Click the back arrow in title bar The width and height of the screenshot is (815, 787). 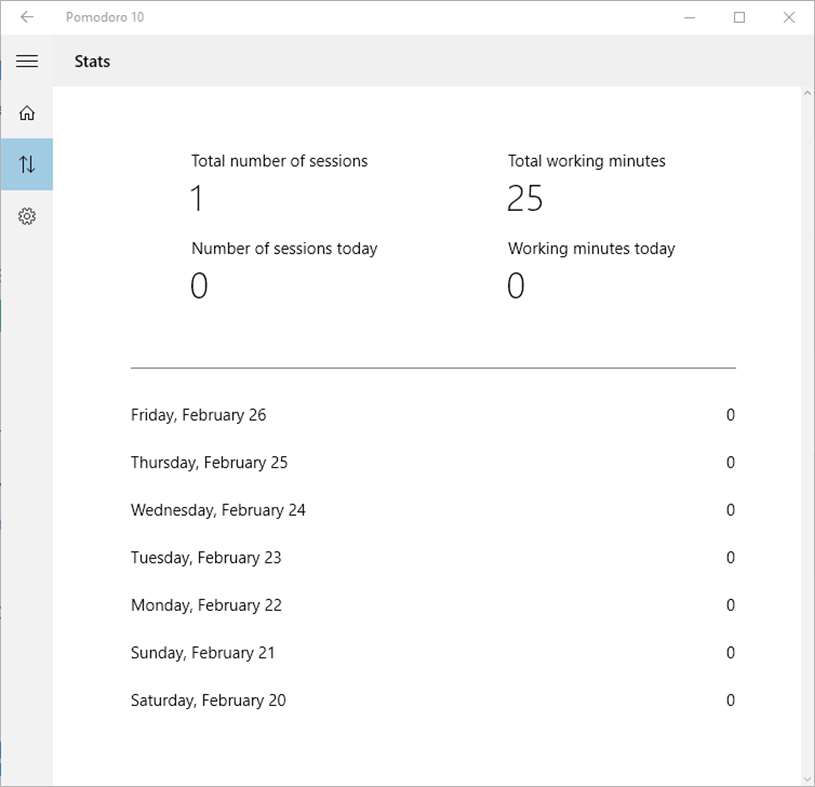[27, 17]
